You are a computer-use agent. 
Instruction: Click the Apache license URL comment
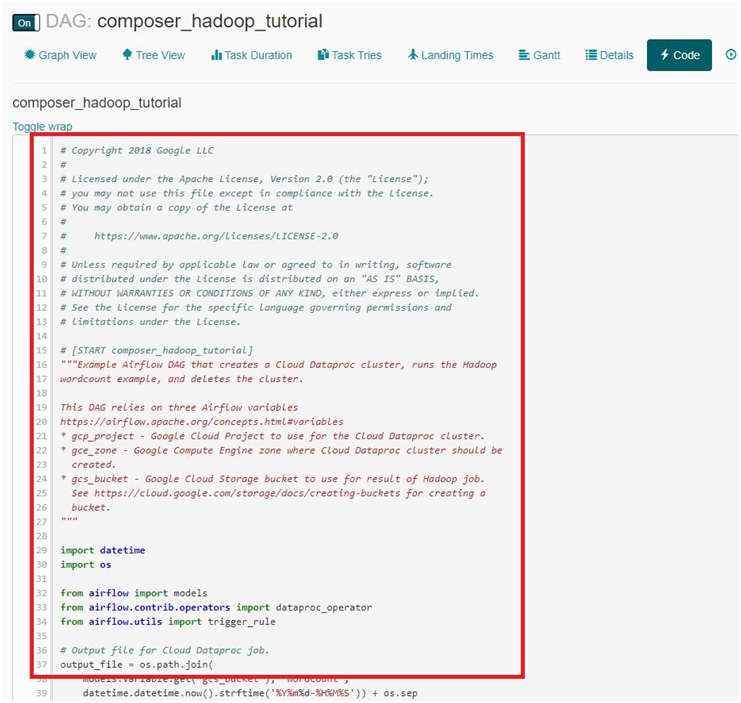(x=216, y=236)
